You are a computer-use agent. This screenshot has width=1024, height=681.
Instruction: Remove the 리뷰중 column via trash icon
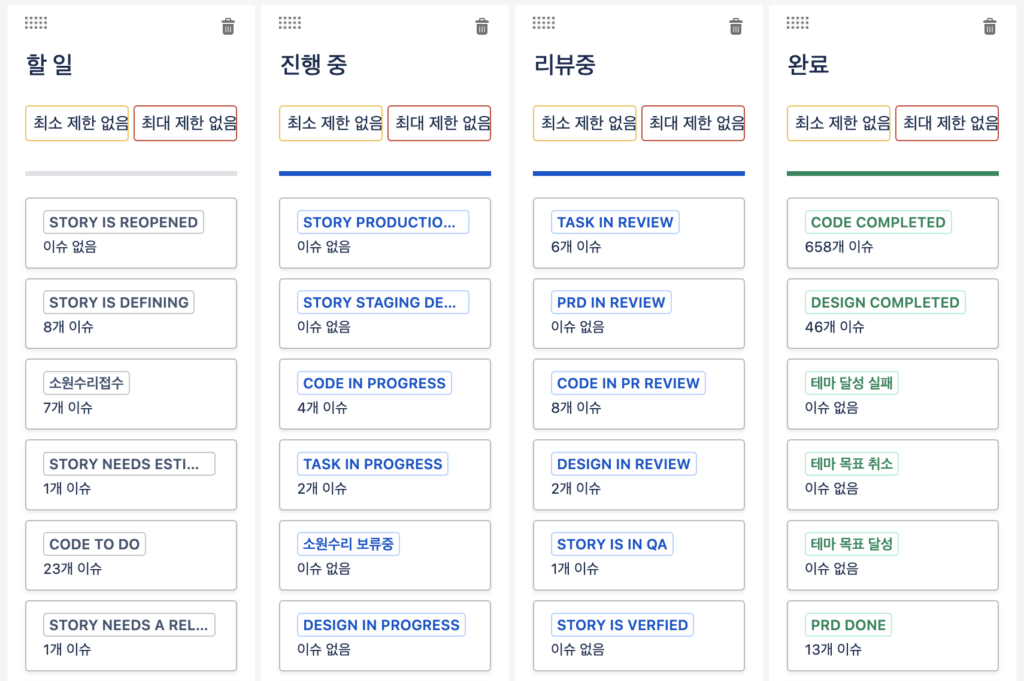[x=736, y=27]
